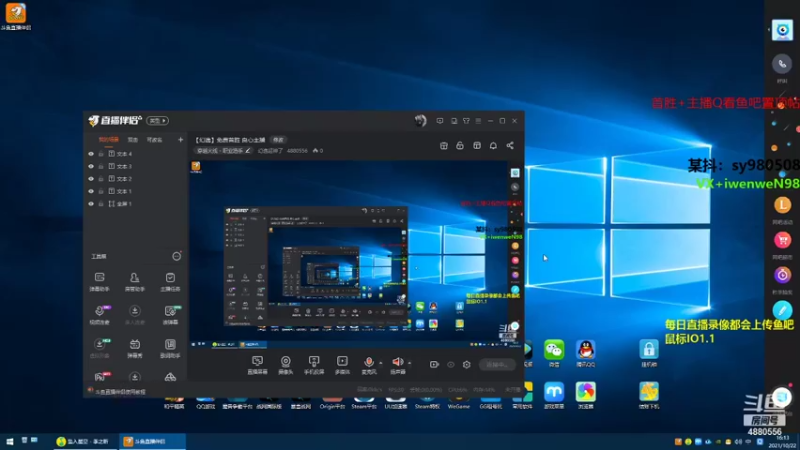
Task: Open the message icon in title bar
Action: pyautogui.click(x=440, y=121)
